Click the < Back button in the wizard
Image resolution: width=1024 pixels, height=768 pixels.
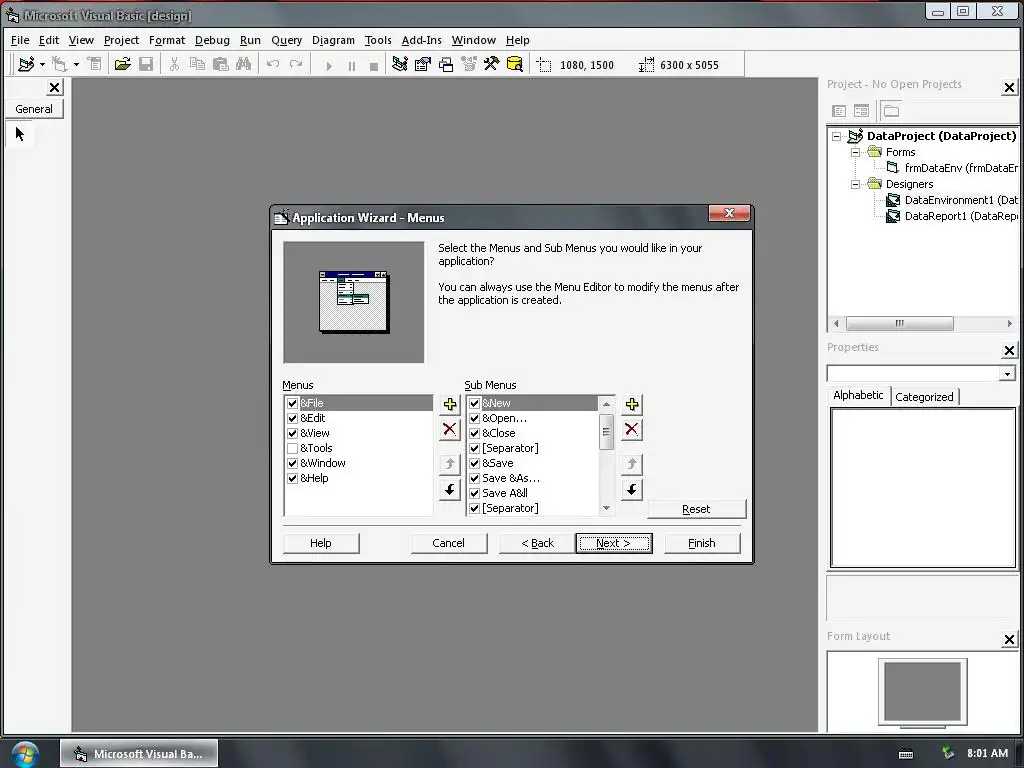537,543
